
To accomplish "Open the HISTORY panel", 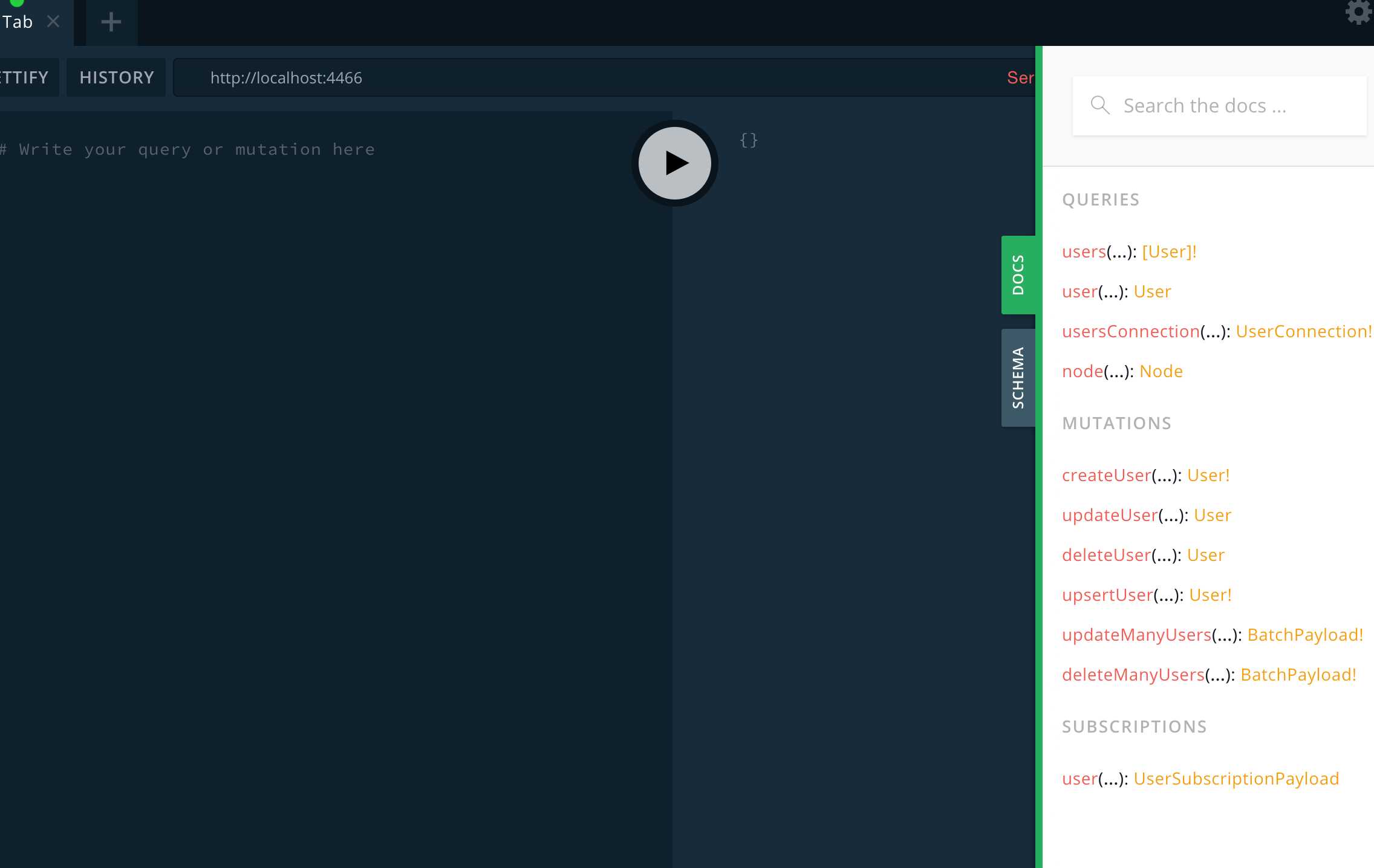I will pyautogui.click(x=116, y=77).
